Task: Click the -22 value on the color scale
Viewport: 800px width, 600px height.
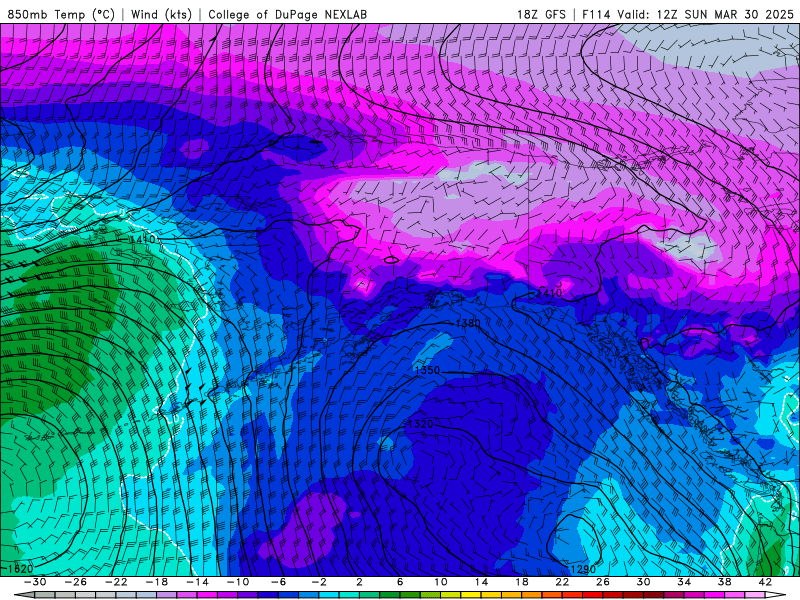Action: click(x=116, y=582)
